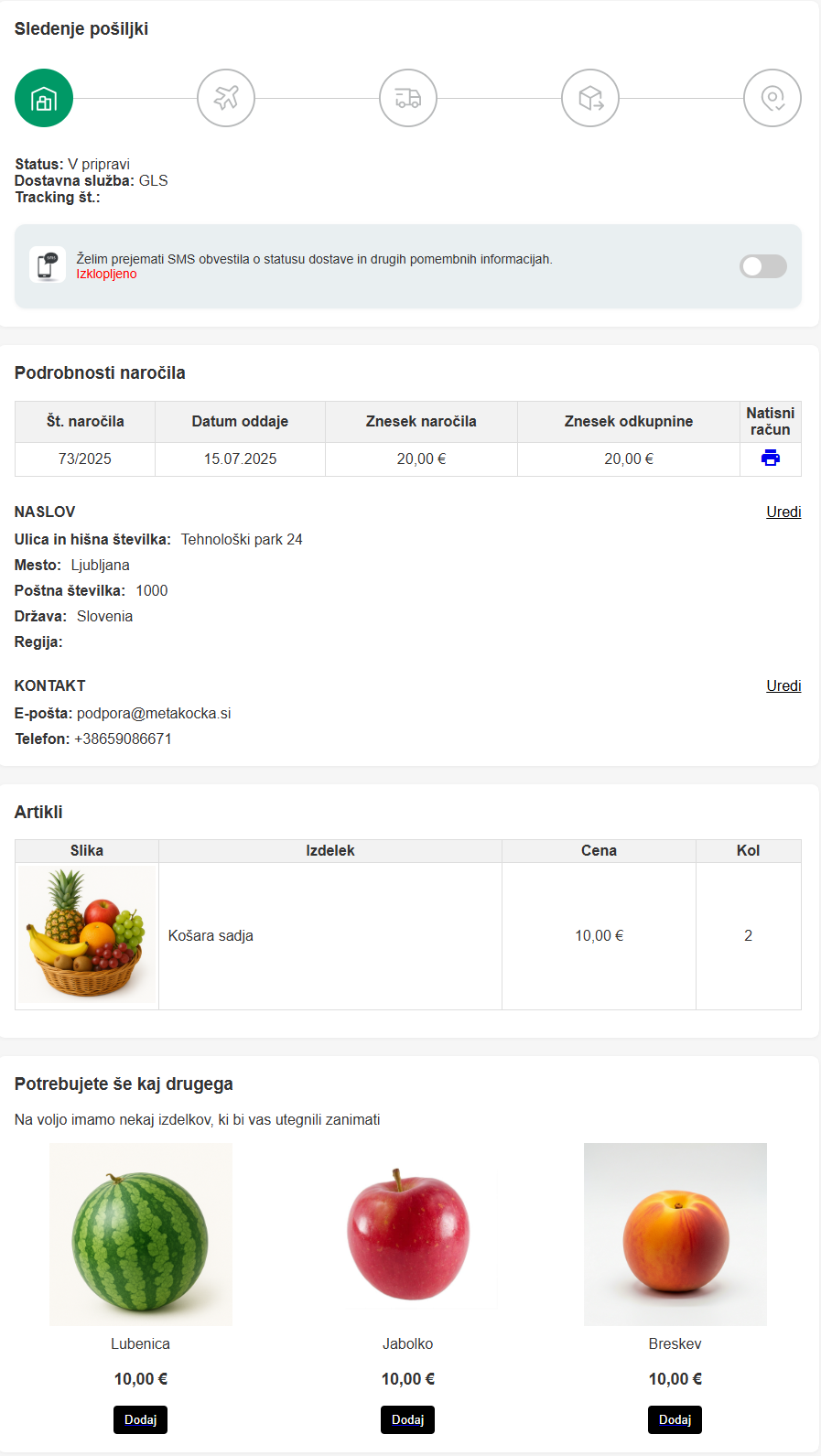
Task: Click the location pin delivered icon
Action: (x=772, y=98)
